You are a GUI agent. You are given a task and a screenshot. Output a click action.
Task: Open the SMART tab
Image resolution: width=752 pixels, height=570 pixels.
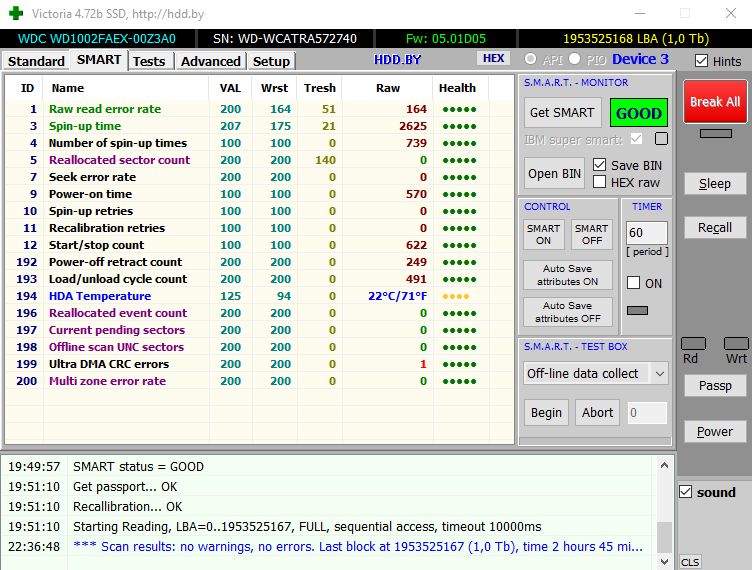[x=99, y=60]
